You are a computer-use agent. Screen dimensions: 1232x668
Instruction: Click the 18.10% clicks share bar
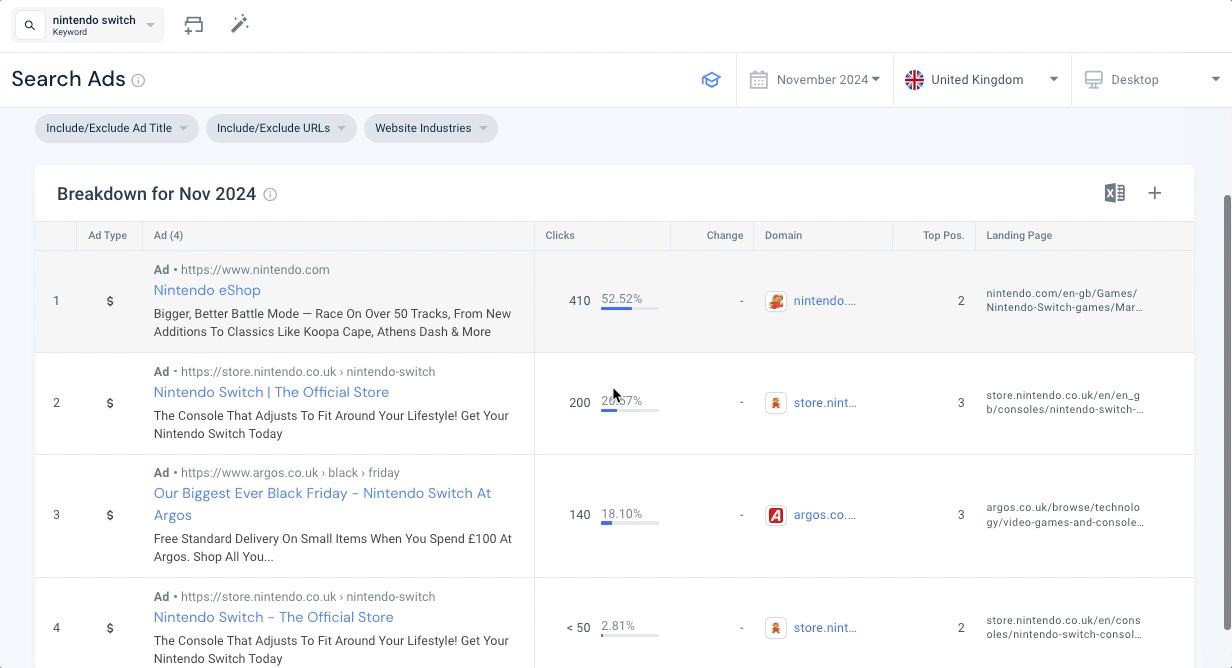click(x=630, y=523)
